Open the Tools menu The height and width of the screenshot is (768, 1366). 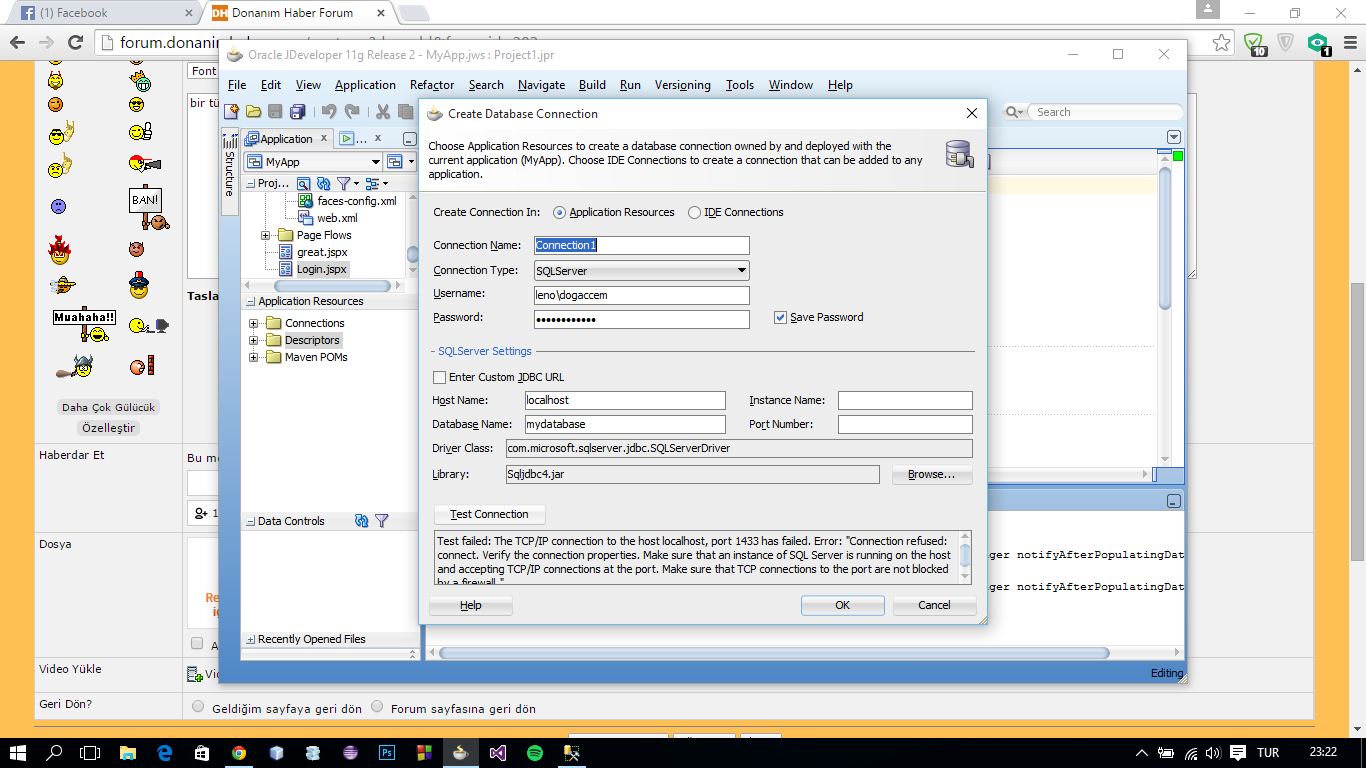pos(740,85)
